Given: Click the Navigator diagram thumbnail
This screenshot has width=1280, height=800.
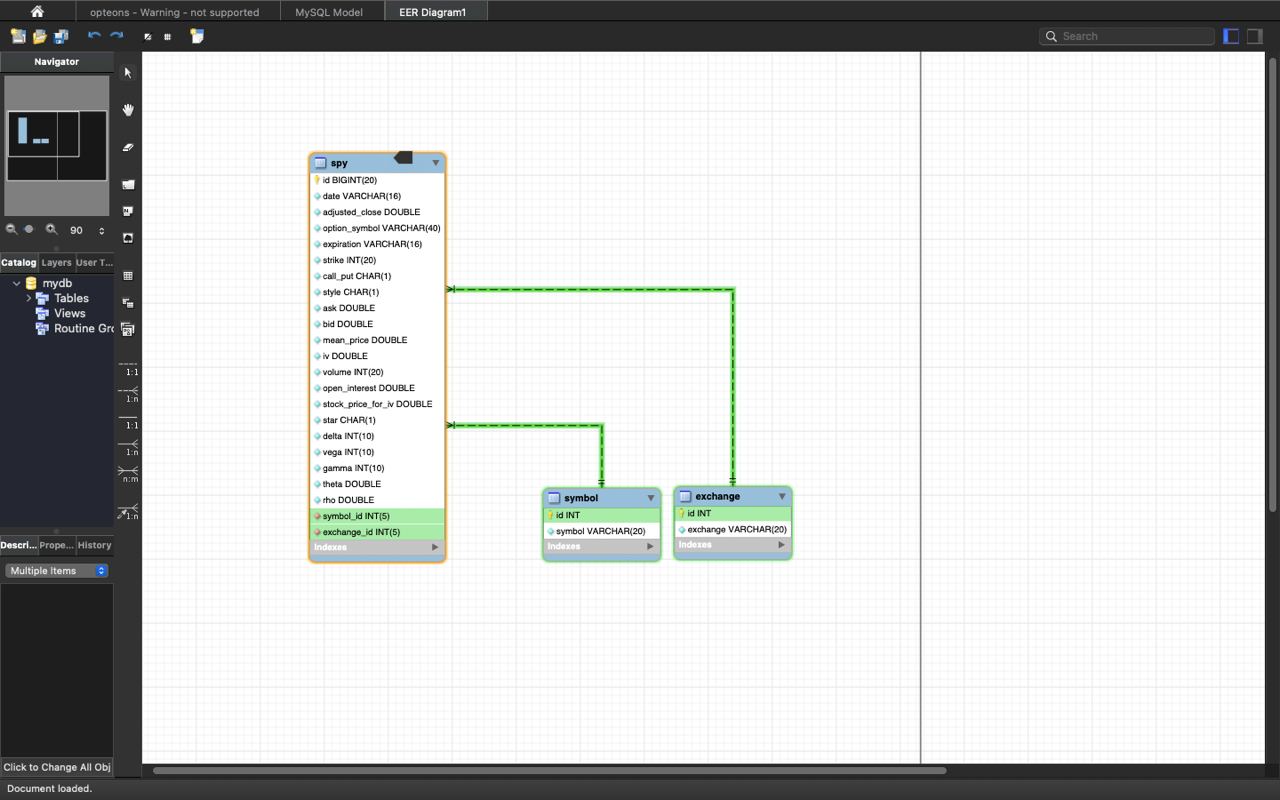Looking at the screenshot, I should tap(57, 146).
